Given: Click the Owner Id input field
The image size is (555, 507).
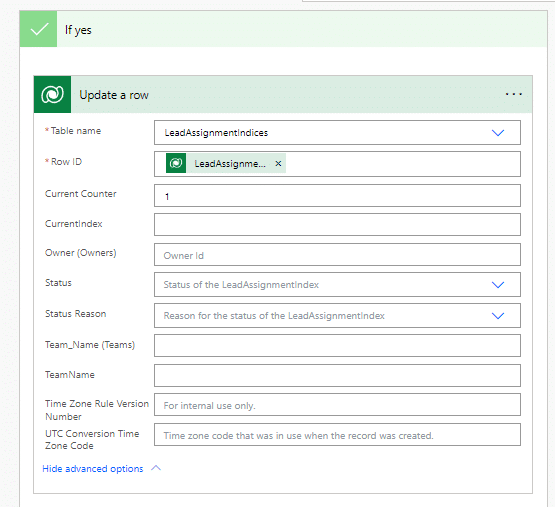Looking at the screenshot, I should tap(337, 255).
